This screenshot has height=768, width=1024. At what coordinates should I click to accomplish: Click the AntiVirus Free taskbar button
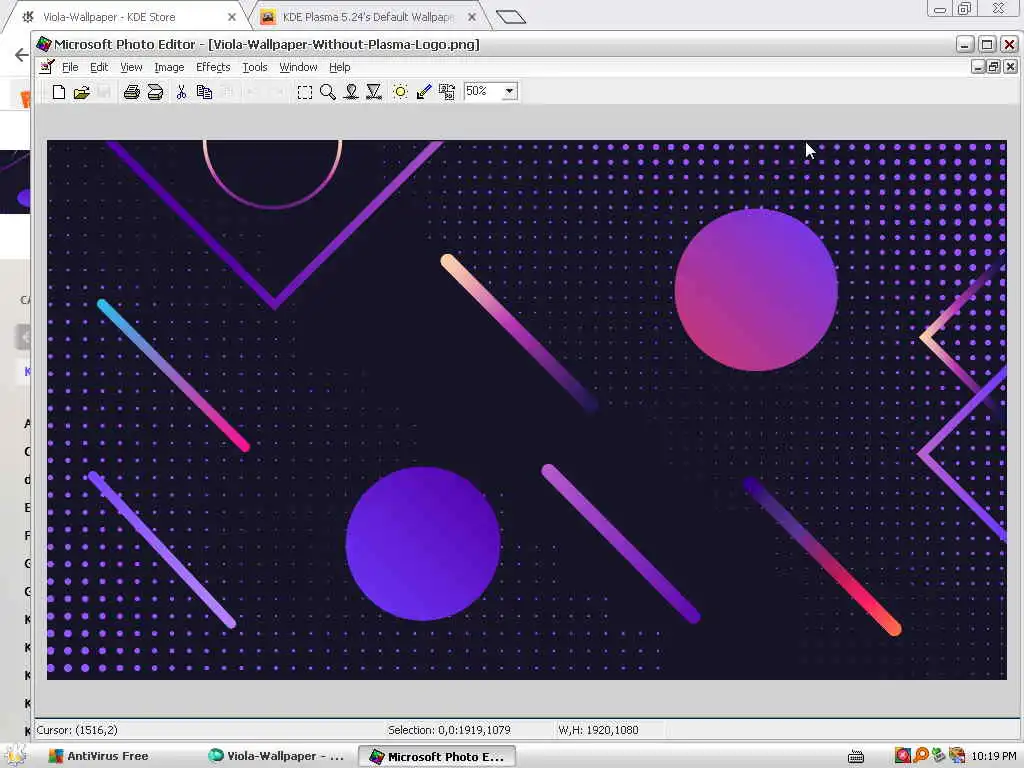tap(99, 756)
